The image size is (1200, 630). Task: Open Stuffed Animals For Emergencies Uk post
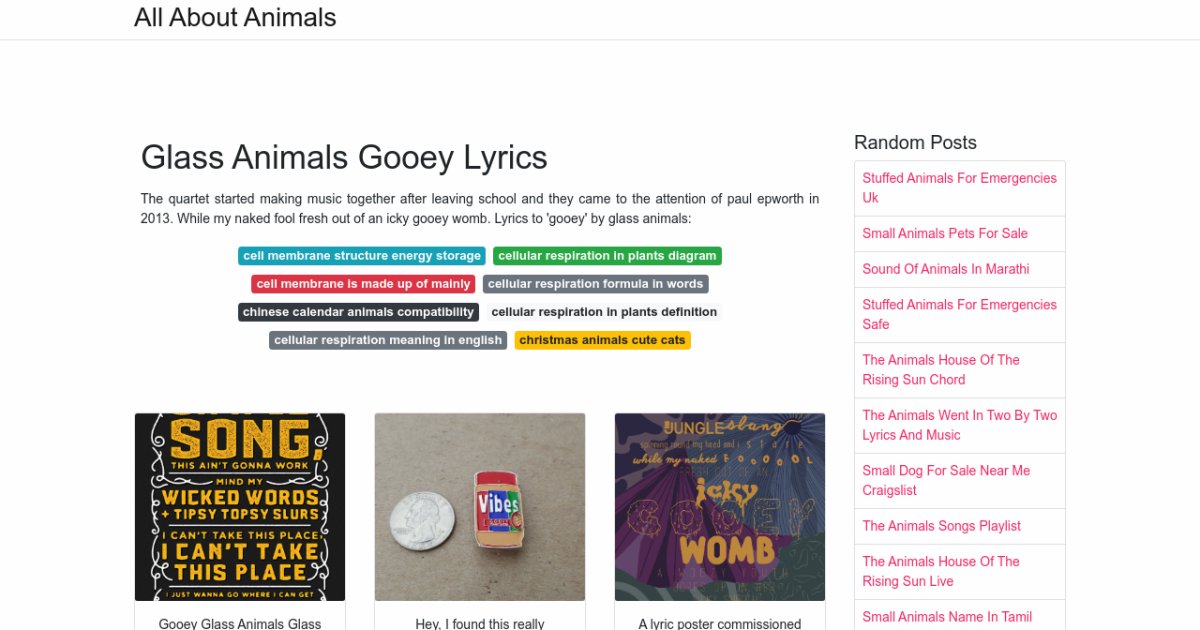point(959,188)
